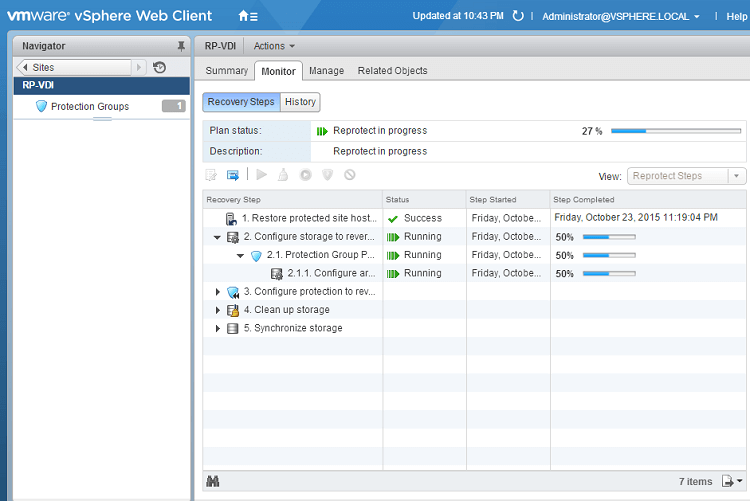The image size is (750, 501).
Task: Click the refresh icon beside update time
Action: [517, 16]
